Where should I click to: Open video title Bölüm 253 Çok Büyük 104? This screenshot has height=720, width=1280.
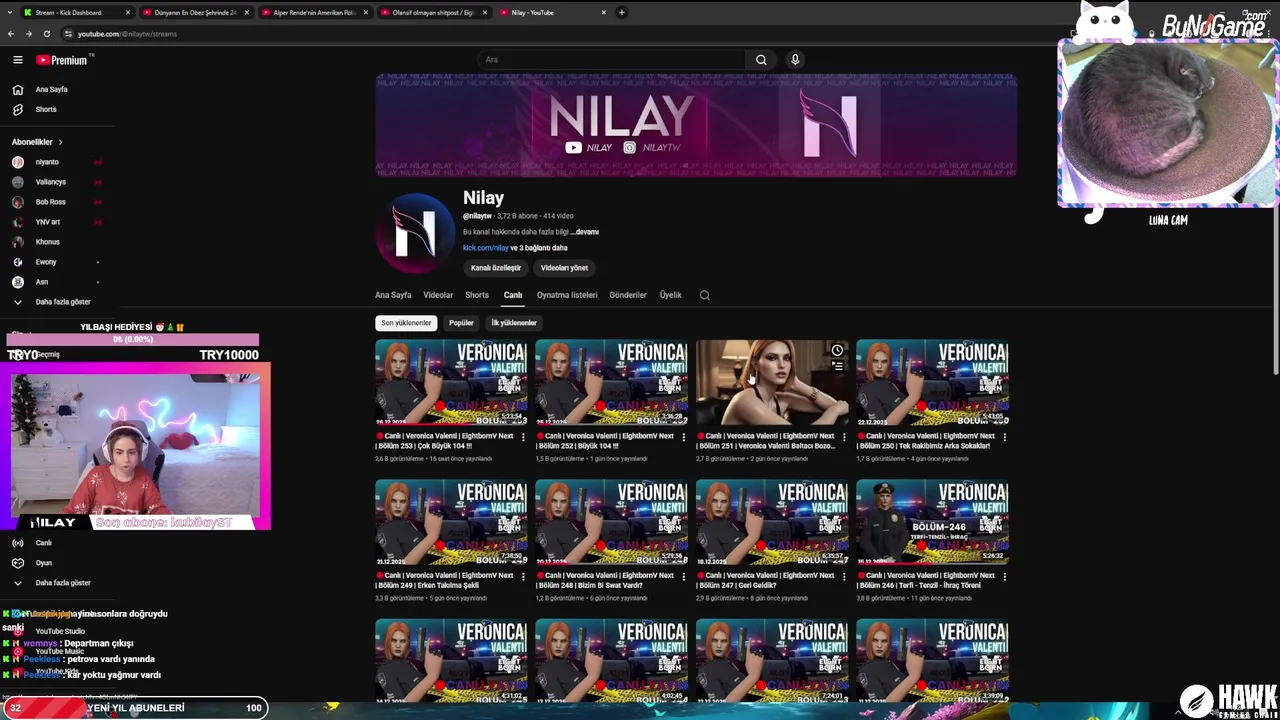point(445,441)
